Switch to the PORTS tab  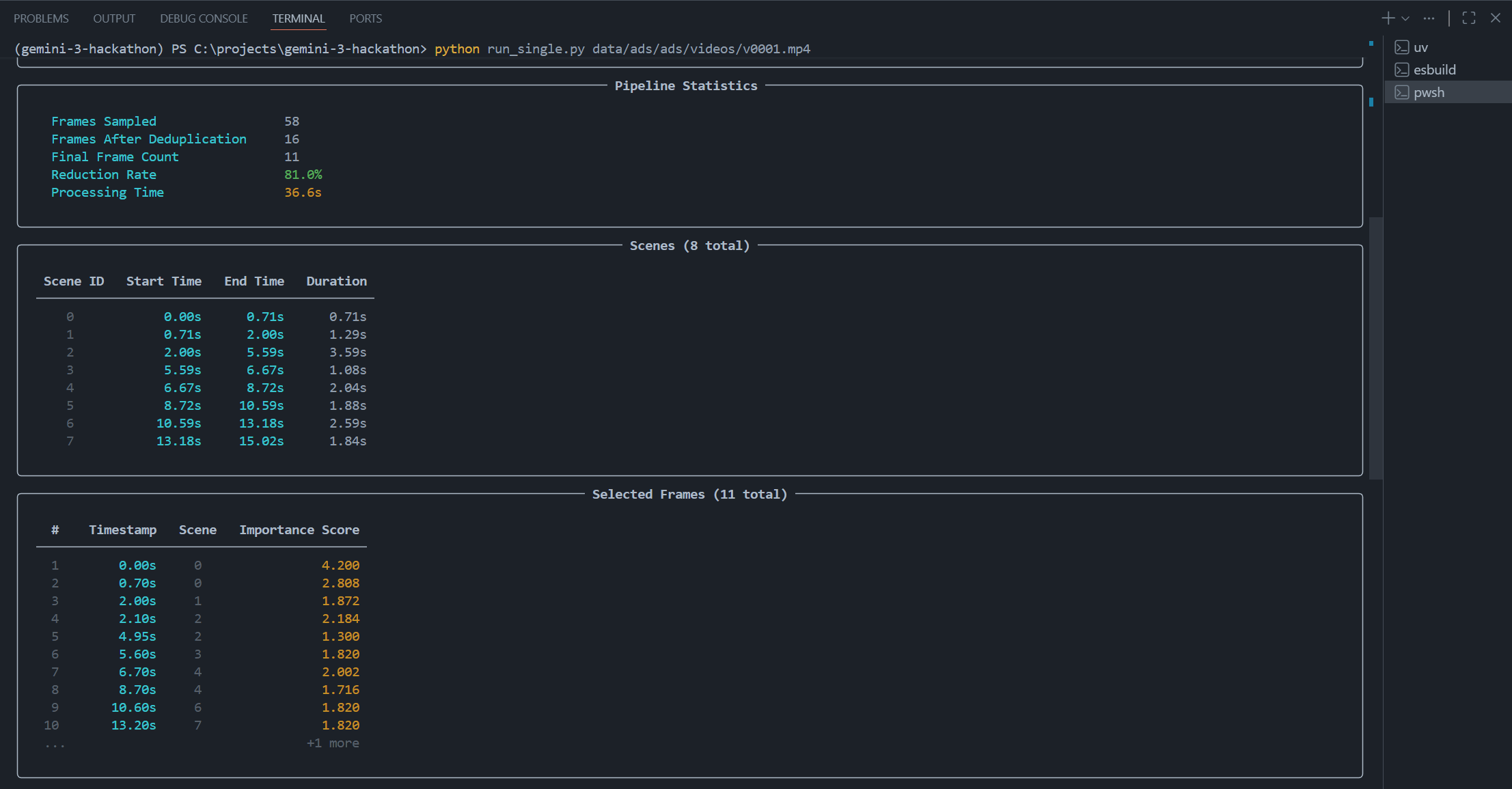tap(366, 18)
